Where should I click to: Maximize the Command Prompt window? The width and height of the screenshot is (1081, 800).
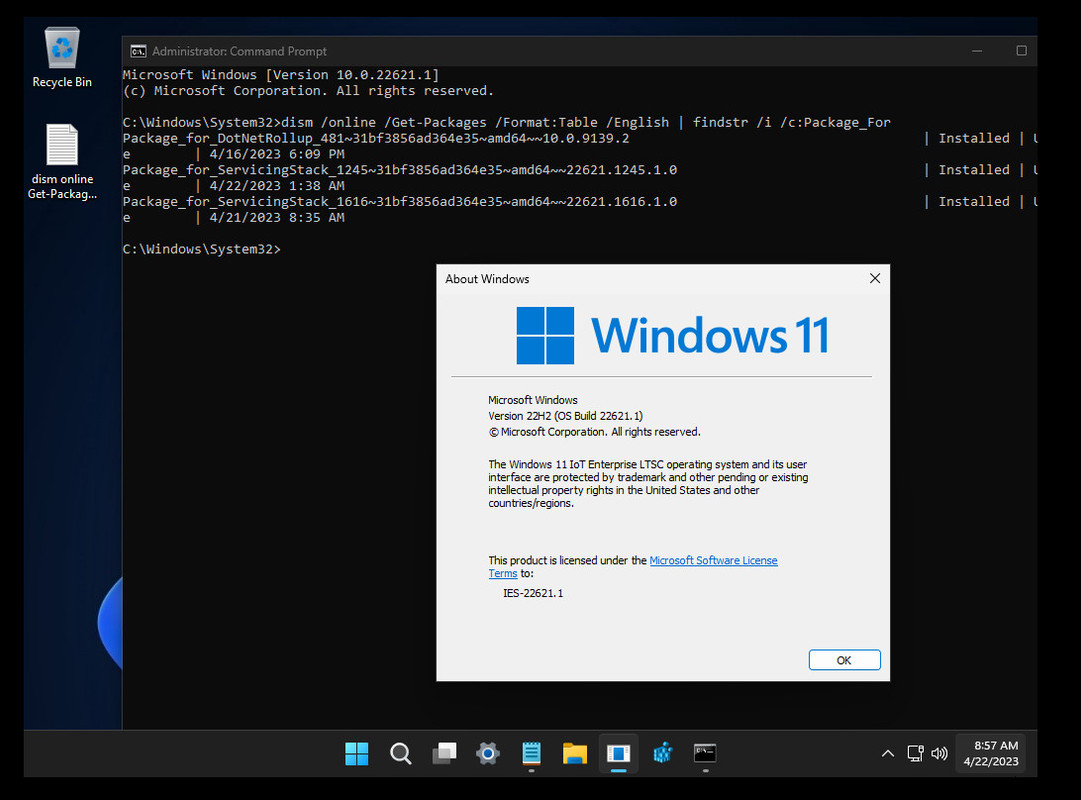[1021, 51]
